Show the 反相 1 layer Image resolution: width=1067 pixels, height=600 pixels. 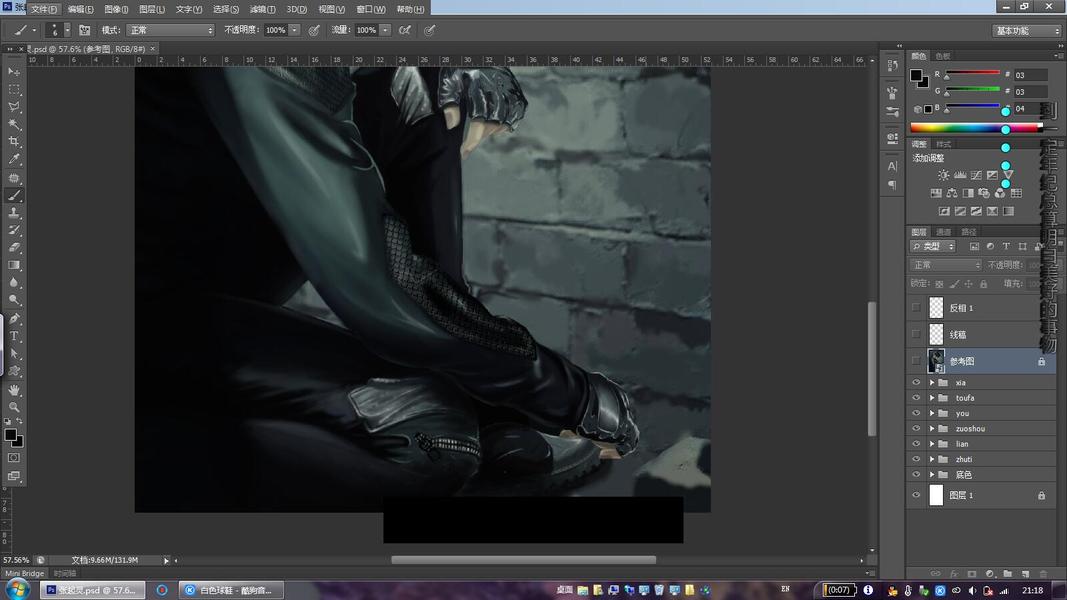(916, 307)
